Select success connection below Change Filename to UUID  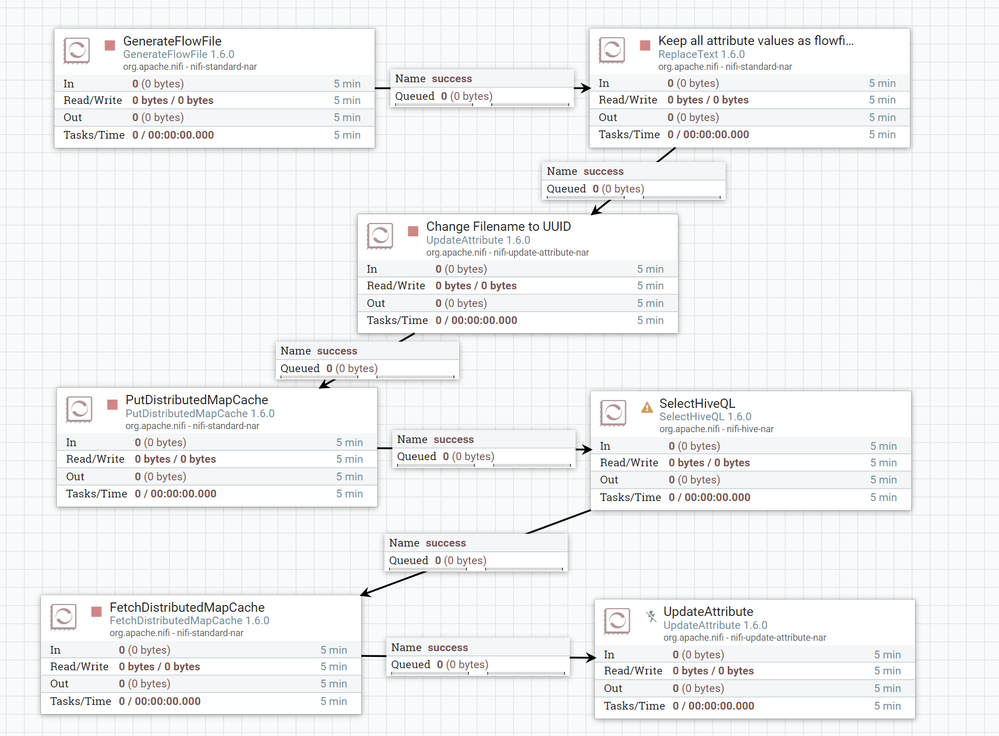[x=367, y=360]
